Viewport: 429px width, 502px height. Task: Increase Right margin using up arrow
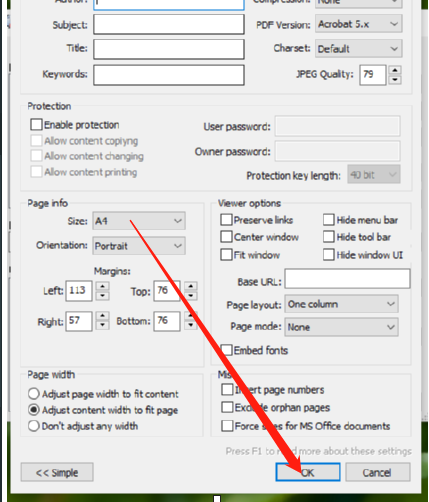click(103, 316)
